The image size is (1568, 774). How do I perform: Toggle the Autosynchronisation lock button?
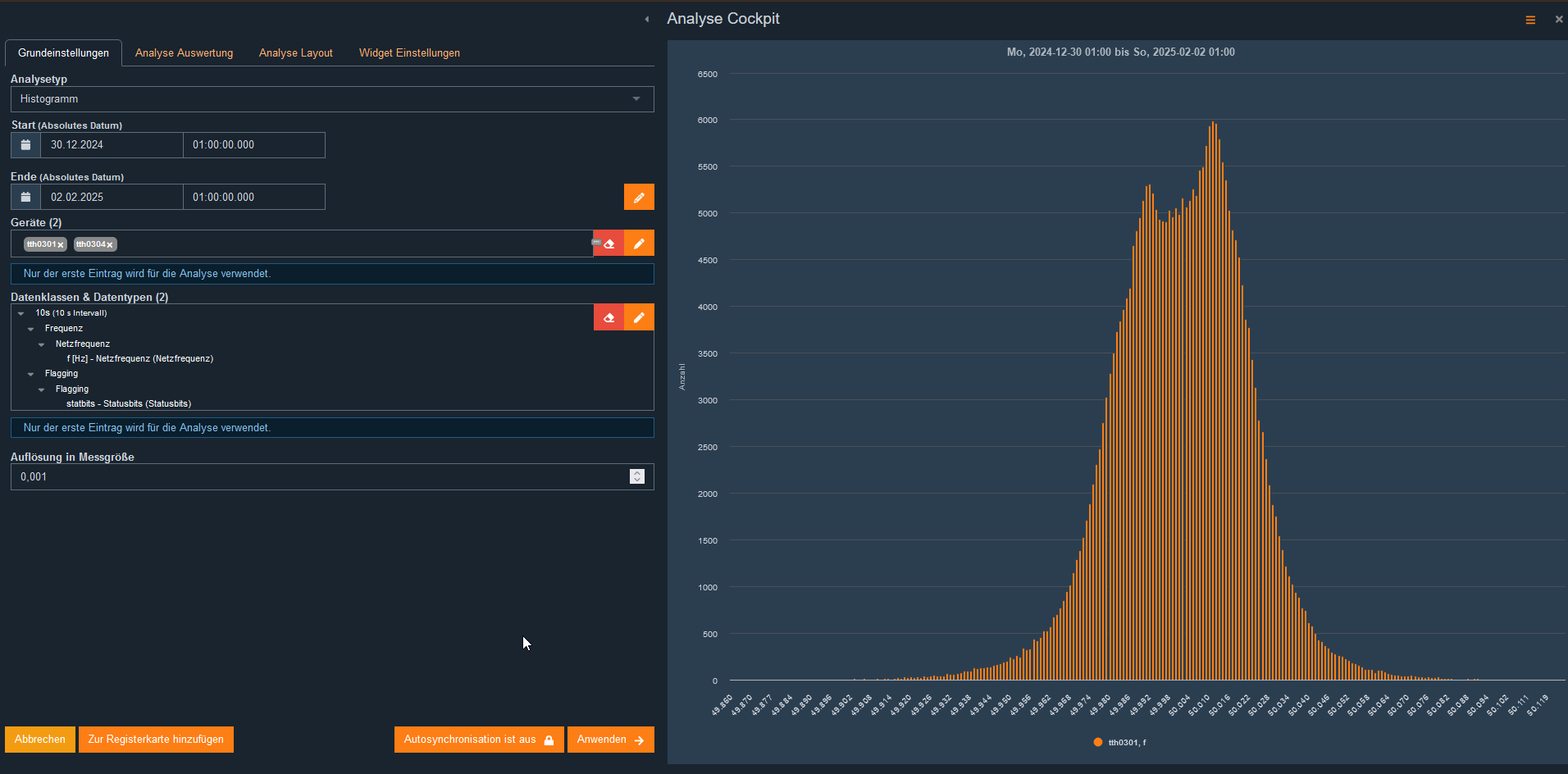pos(478,740)
